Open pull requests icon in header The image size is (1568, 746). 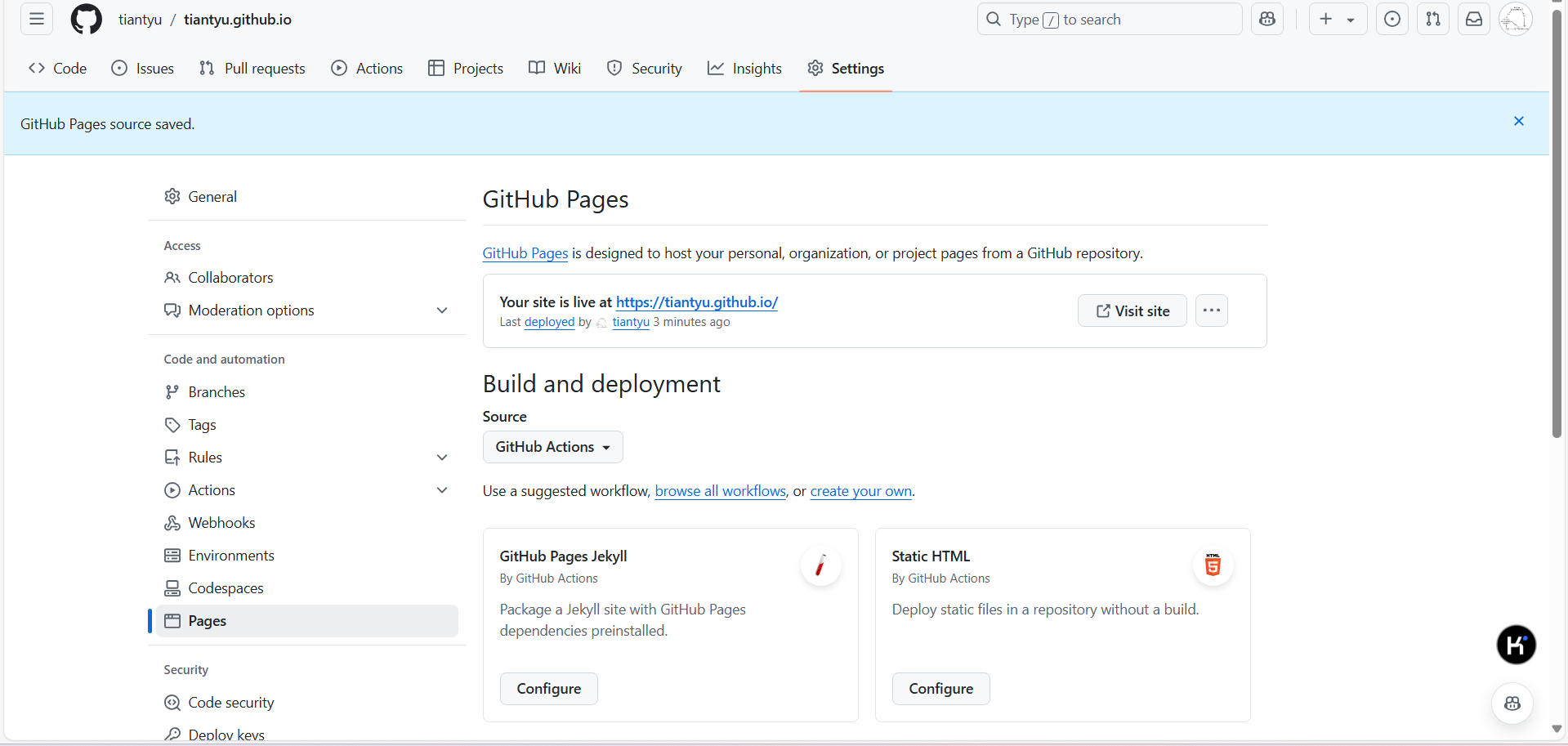click(x=1432, y=19)
